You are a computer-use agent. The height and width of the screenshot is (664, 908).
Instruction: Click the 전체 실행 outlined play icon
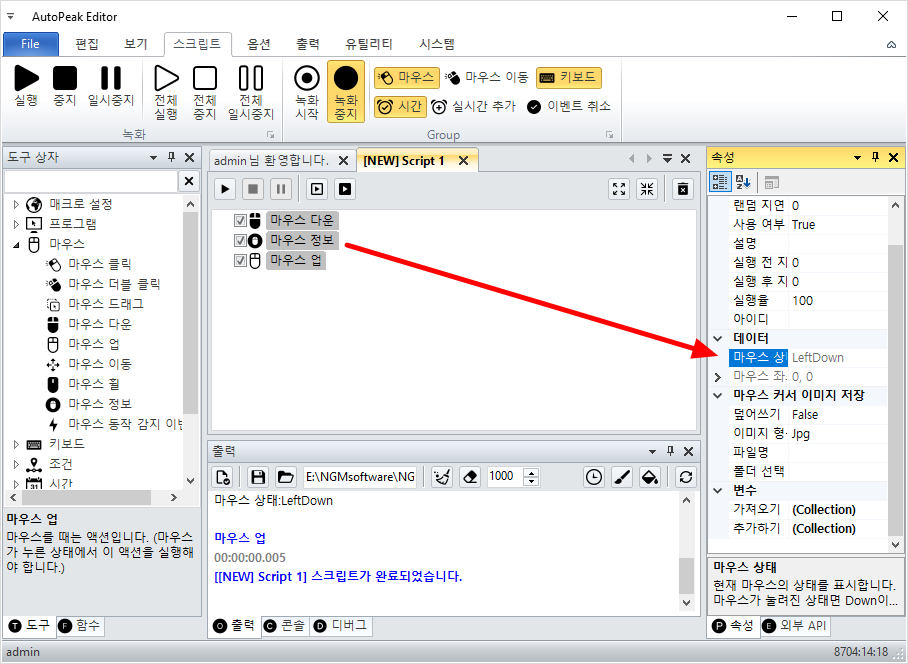166,91
